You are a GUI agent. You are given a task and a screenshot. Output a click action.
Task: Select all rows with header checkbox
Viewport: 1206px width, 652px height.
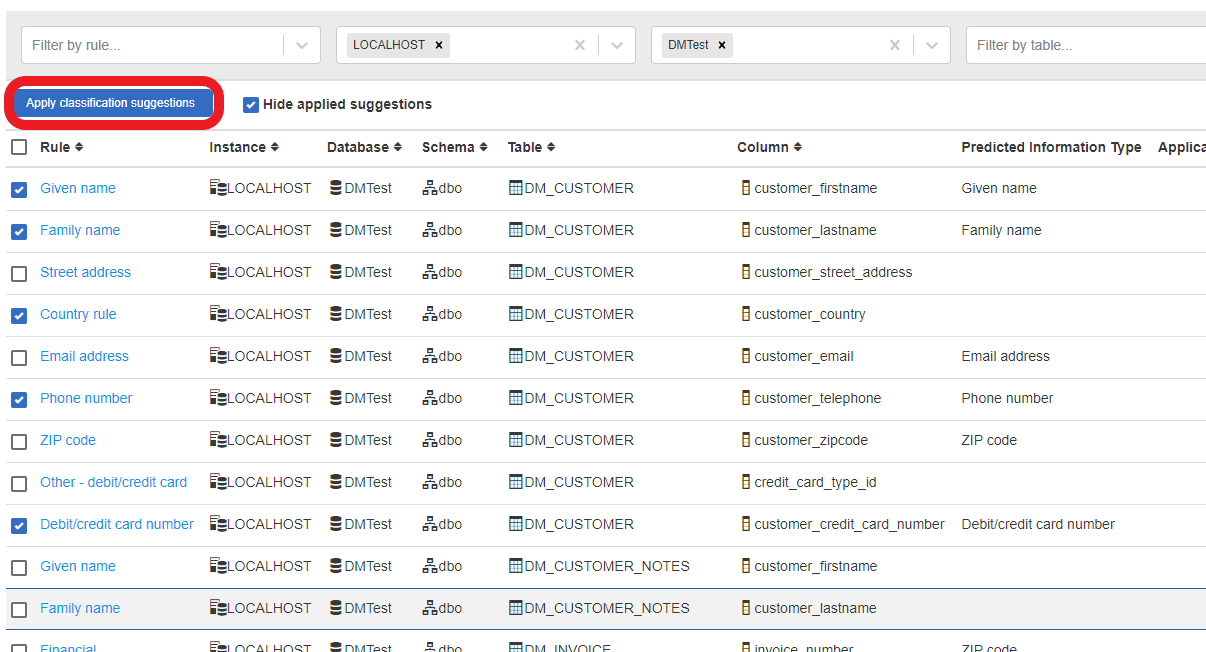(19, 147)
